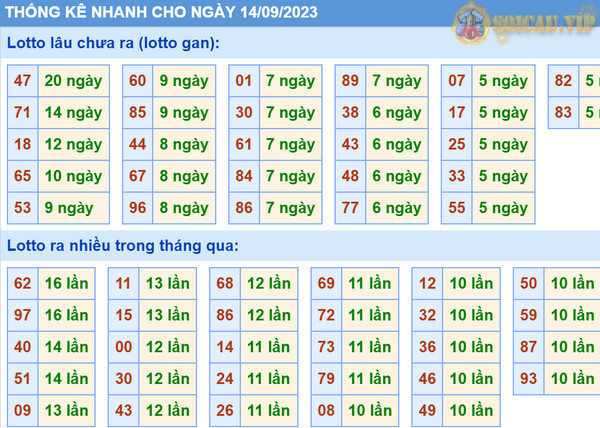Select number 65 in lotto gan table
The height and width of the screenshot is (428, 600).
pyautogui.click(x=23, y=176)
